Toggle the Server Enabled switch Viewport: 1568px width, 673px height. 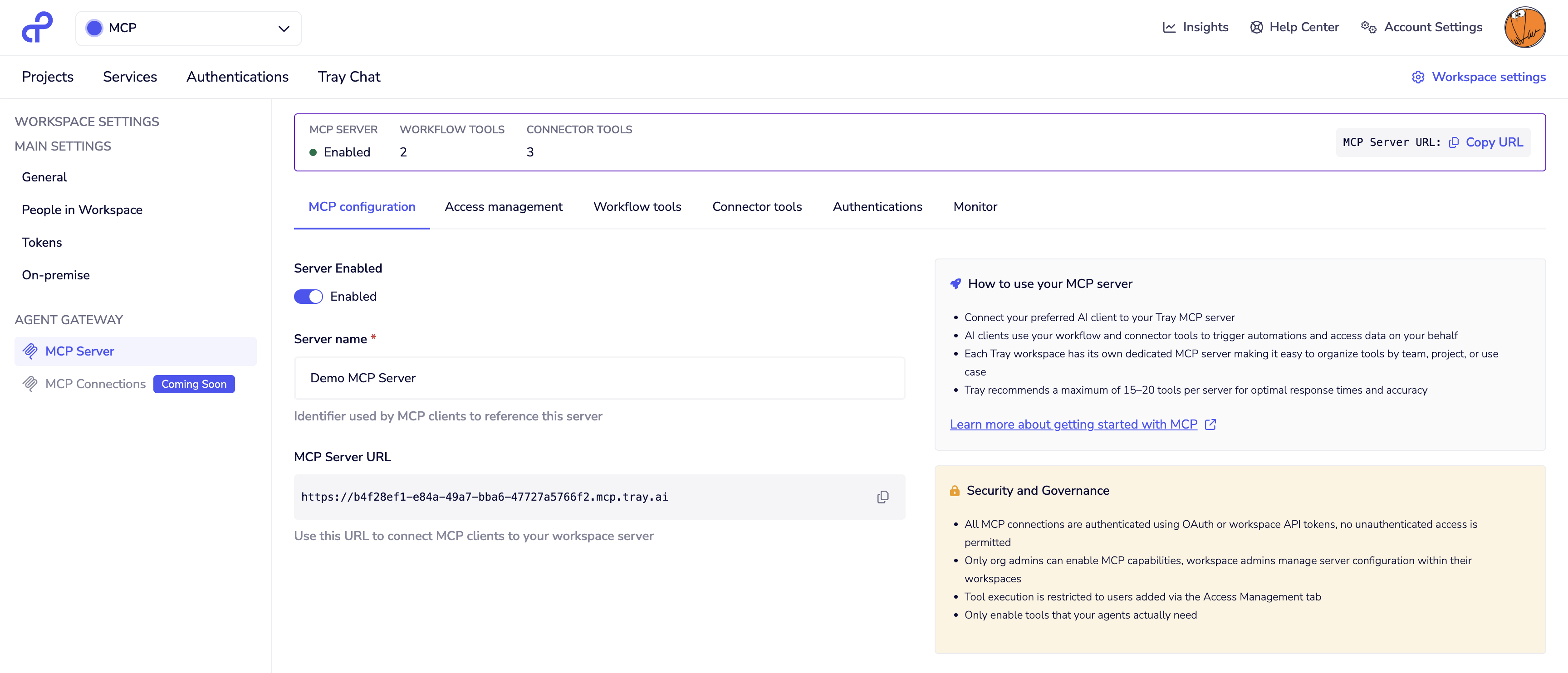point(309,296)
